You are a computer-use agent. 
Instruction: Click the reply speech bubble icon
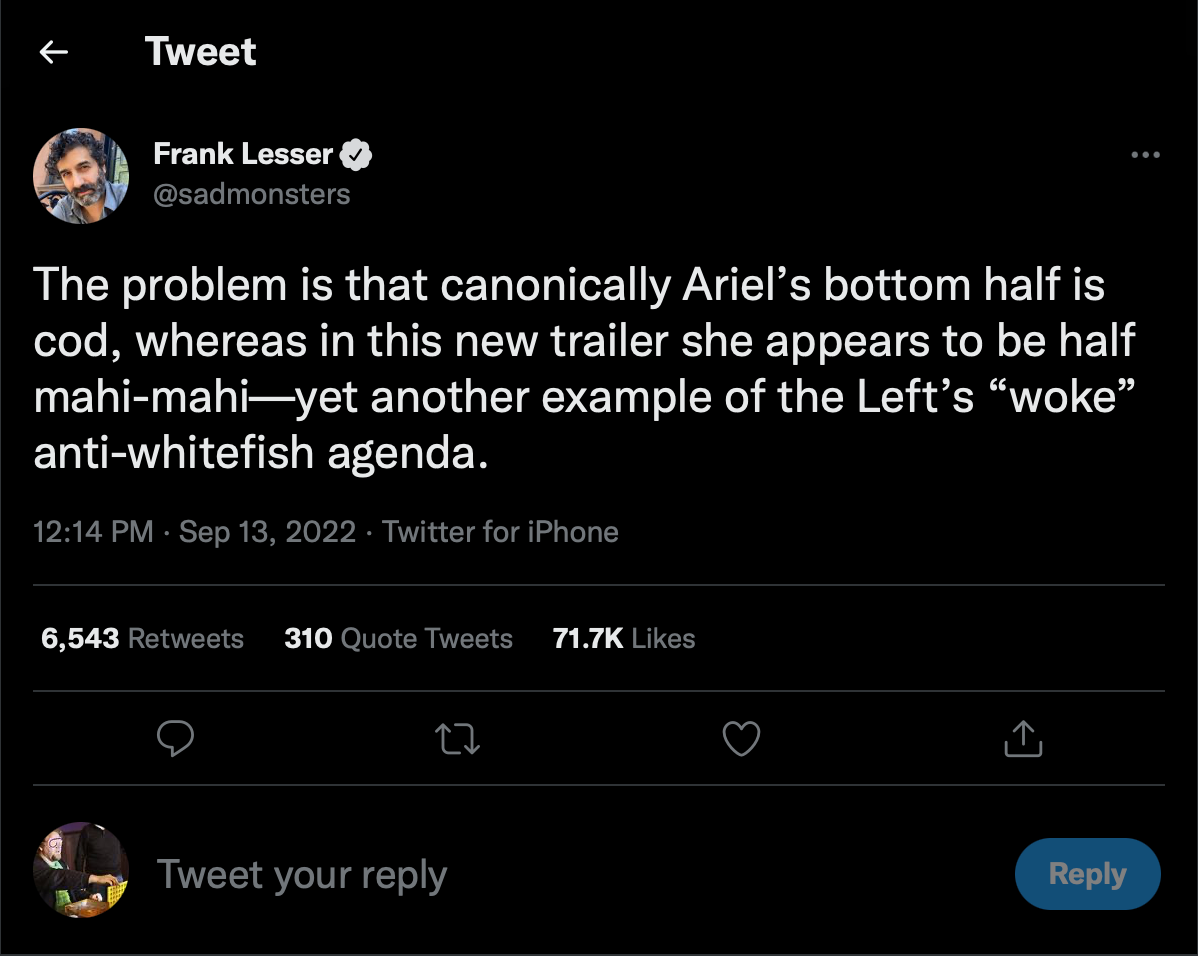[x=176, y=739]
